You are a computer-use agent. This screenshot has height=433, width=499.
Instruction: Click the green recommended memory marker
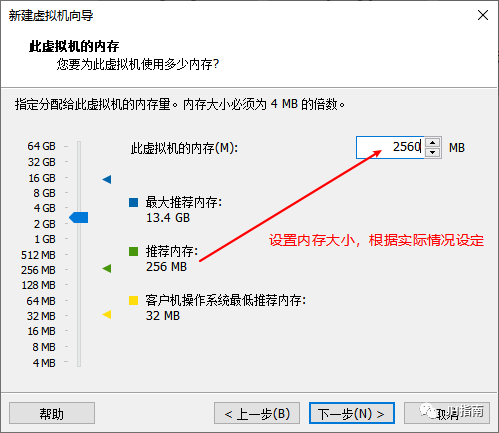pos(107,268)
